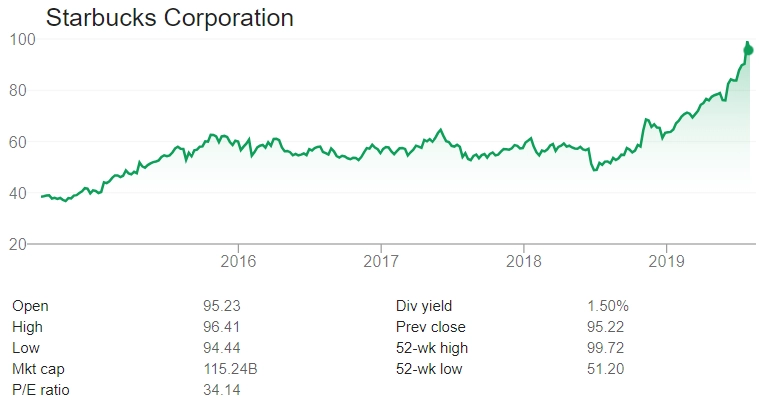Select the 2017 axis label
Image resolution: width=759 pixels, height=408 pixels.
pyautogui.click(x=381, y=261)
